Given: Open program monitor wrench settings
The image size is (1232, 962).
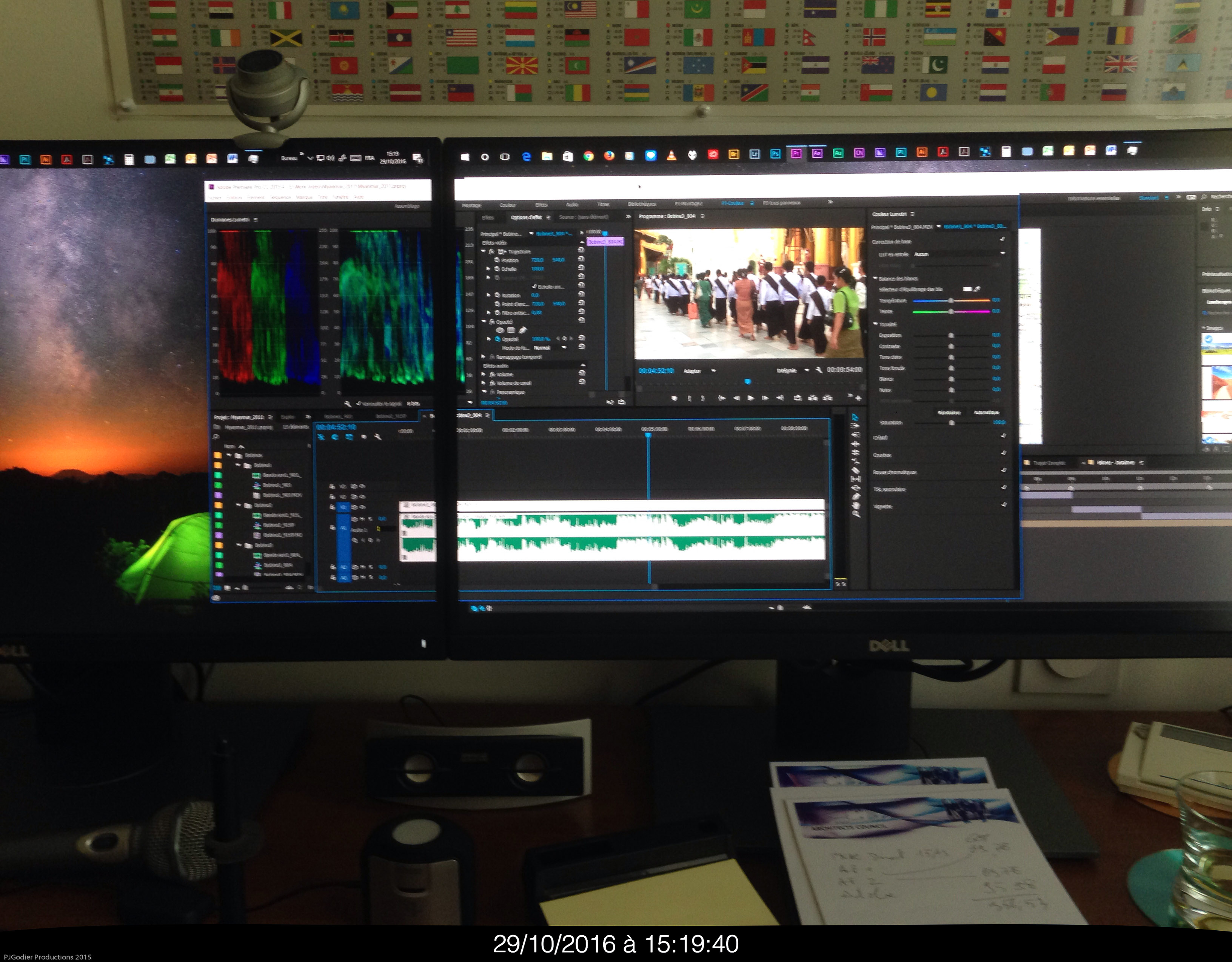Looking at the screenshot, I should [819, 370].
